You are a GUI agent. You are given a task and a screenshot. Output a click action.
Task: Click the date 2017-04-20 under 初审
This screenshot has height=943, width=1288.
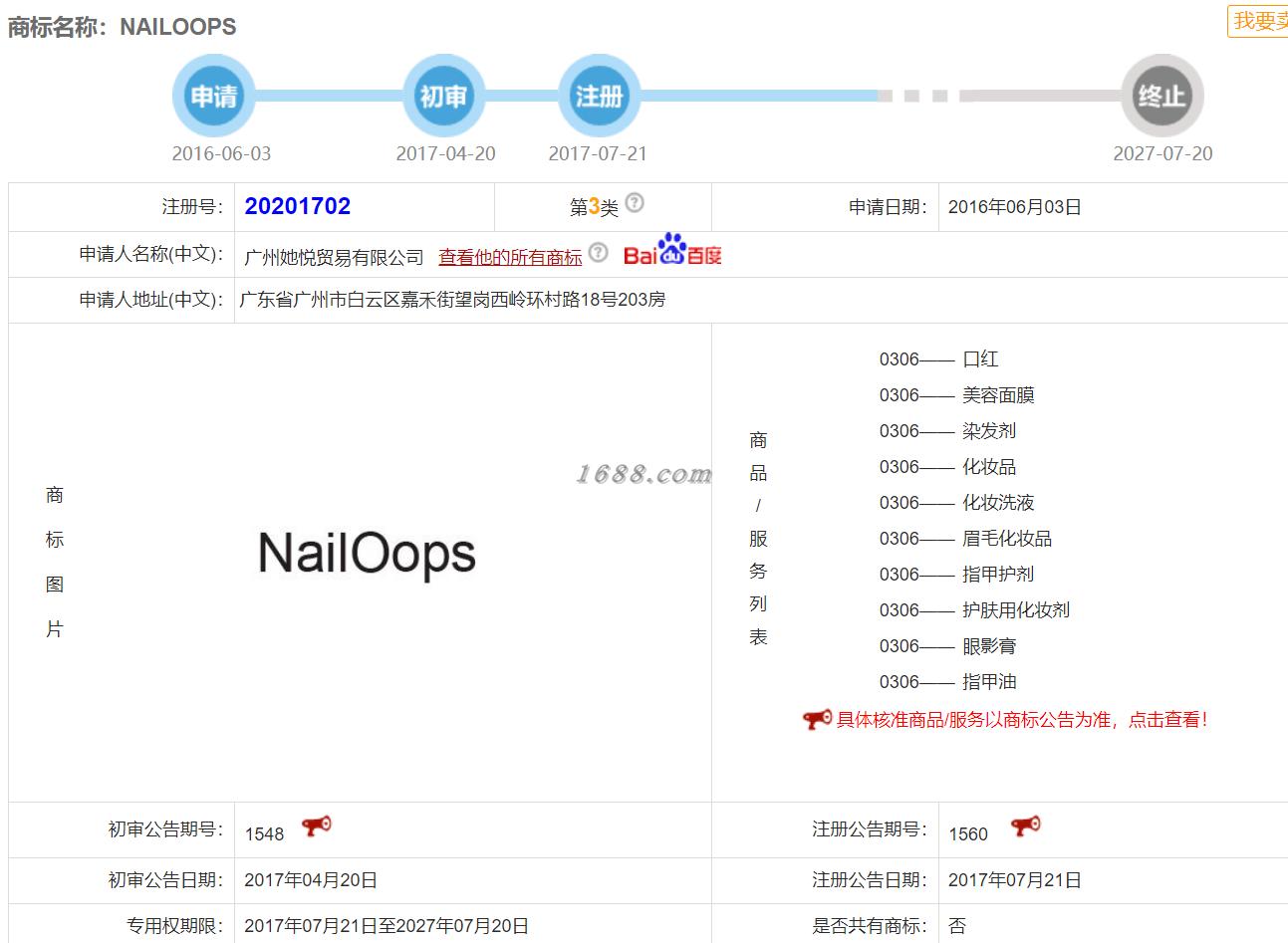[445, 153]
